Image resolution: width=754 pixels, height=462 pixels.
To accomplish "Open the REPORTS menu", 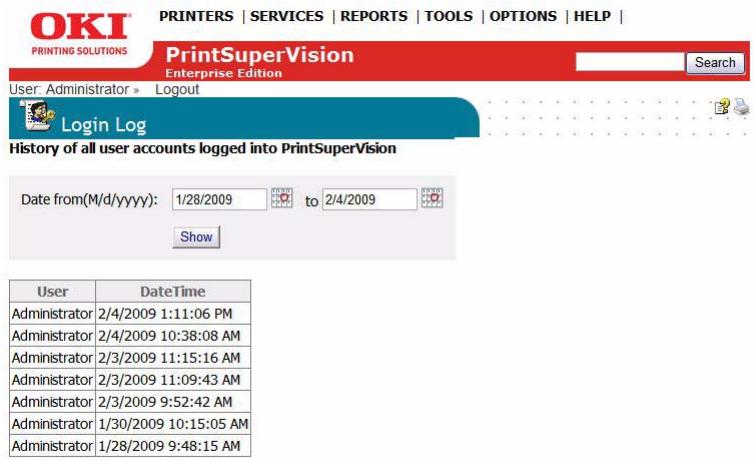I will point(374,16).
